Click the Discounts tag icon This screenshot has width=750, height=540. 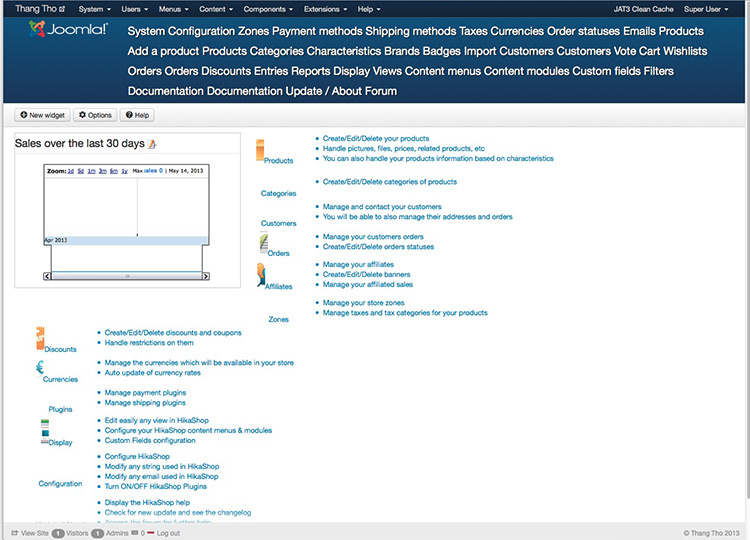tap(40, 339)
